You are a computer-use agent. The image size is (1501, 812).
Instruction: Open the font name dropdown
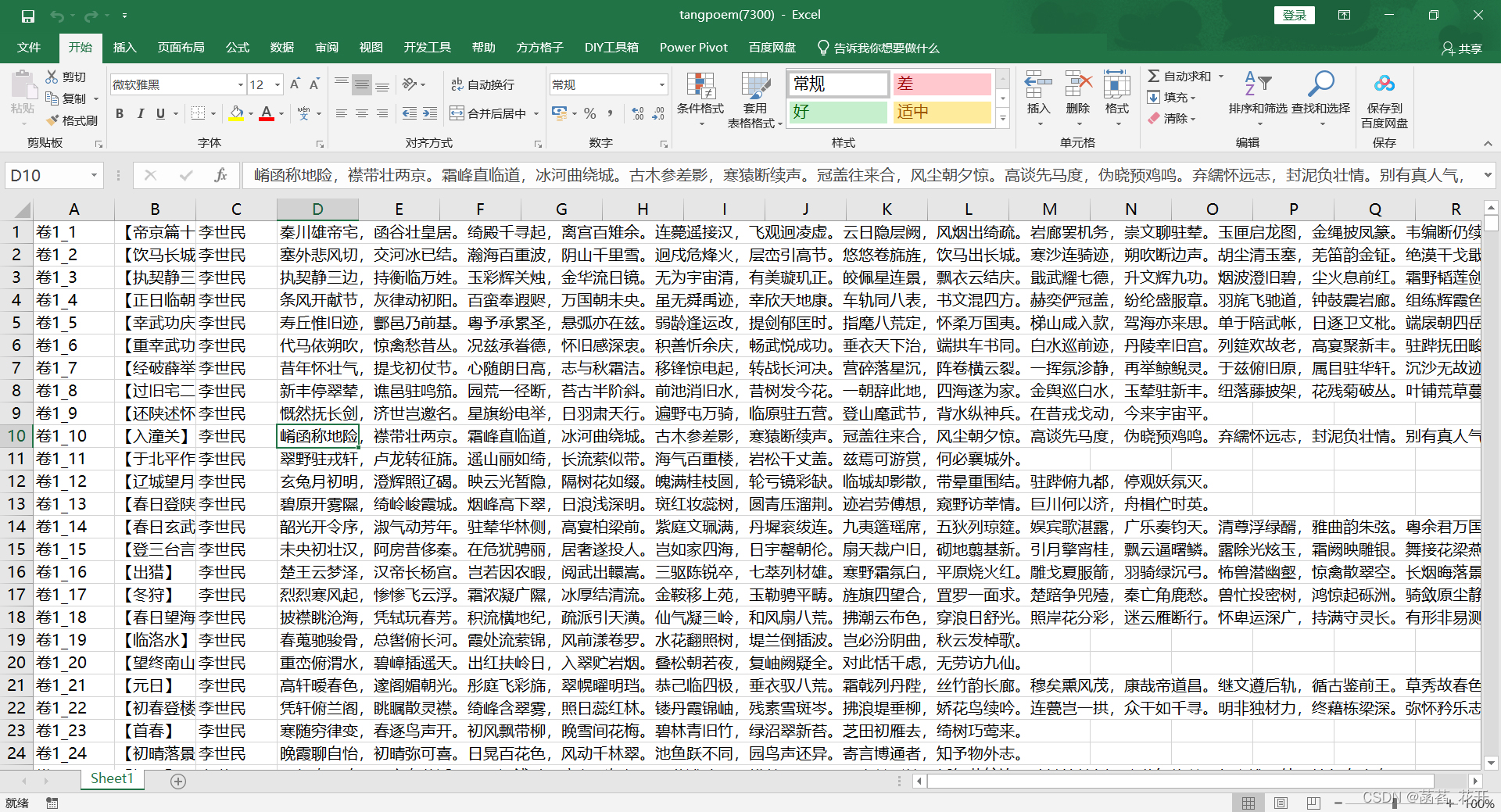[x=241, y=84]
